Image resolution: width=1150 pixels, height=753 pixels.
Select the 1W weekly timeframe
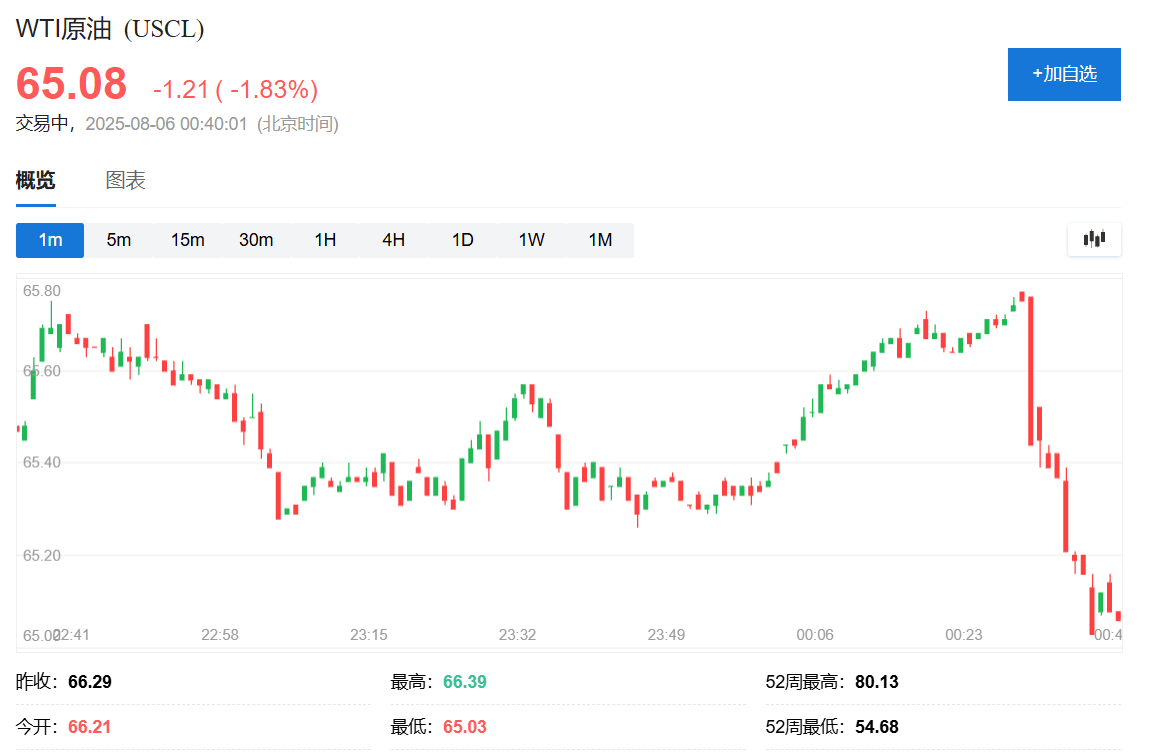531,240
